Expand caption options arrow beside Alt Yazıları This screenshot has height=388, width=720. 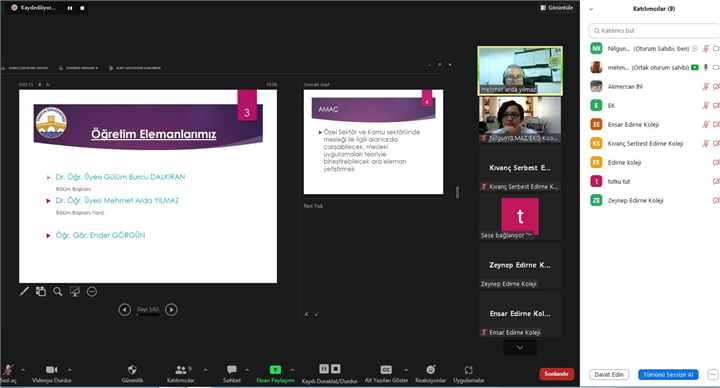(x=406, y=370)
